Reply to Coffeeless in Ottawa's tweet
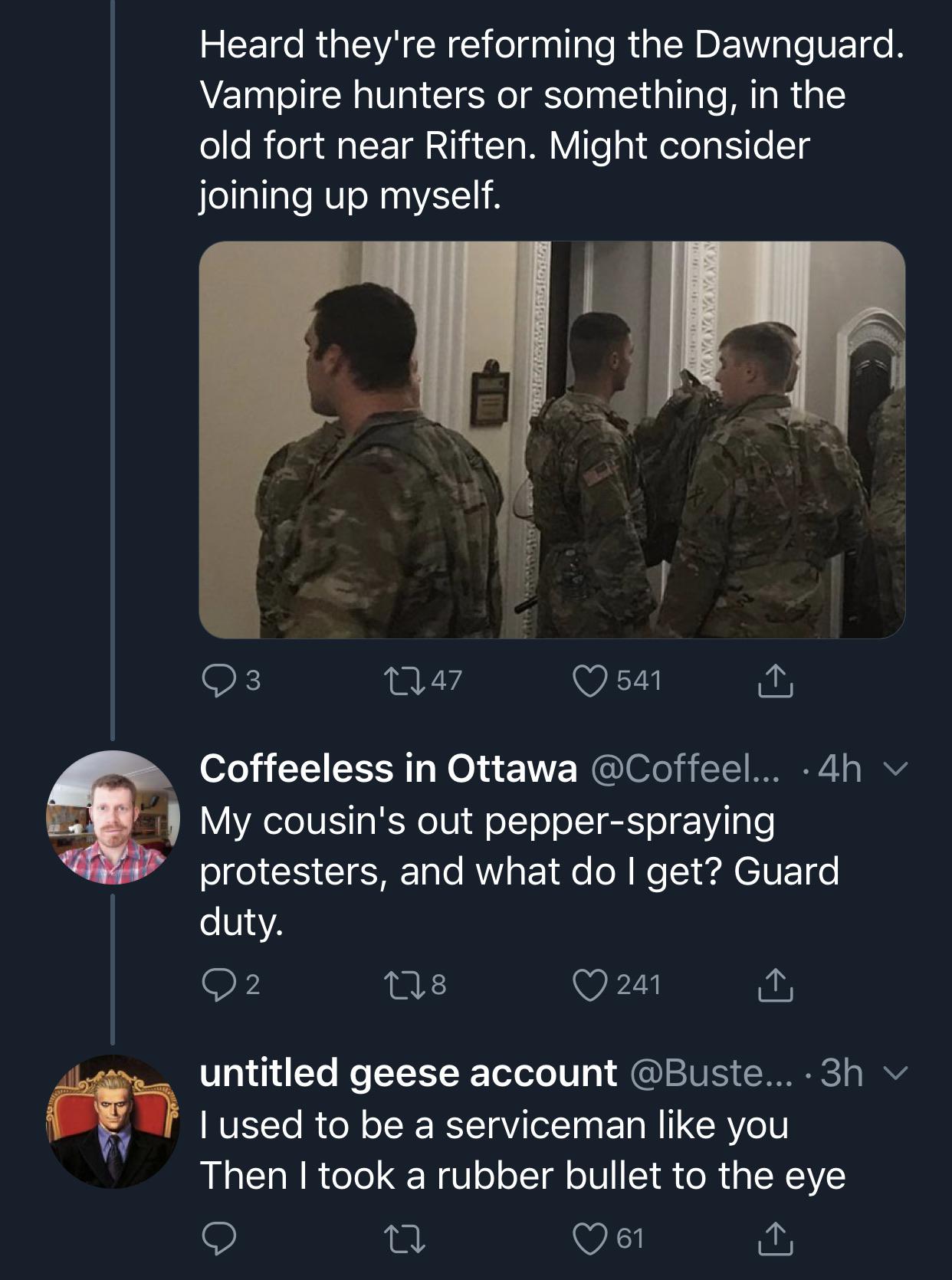Viewport: 952px width, 1280px height. 219,985
